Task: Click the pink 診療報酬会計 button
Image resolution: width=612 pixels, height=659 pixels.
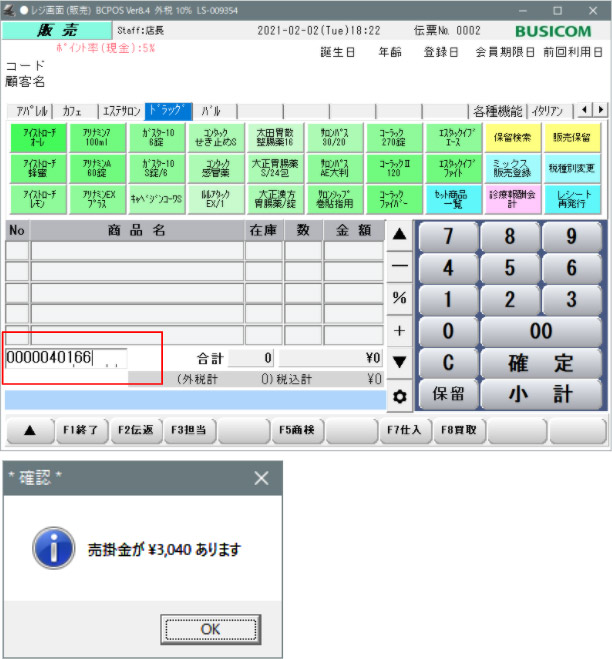Action: [x=513, y=198]
